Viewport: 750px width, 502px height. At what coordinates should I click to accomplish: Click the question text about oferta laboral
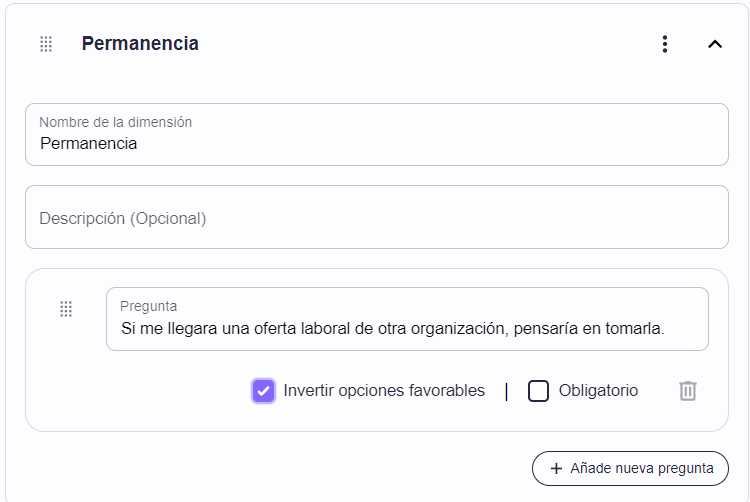tap(393, 329)
